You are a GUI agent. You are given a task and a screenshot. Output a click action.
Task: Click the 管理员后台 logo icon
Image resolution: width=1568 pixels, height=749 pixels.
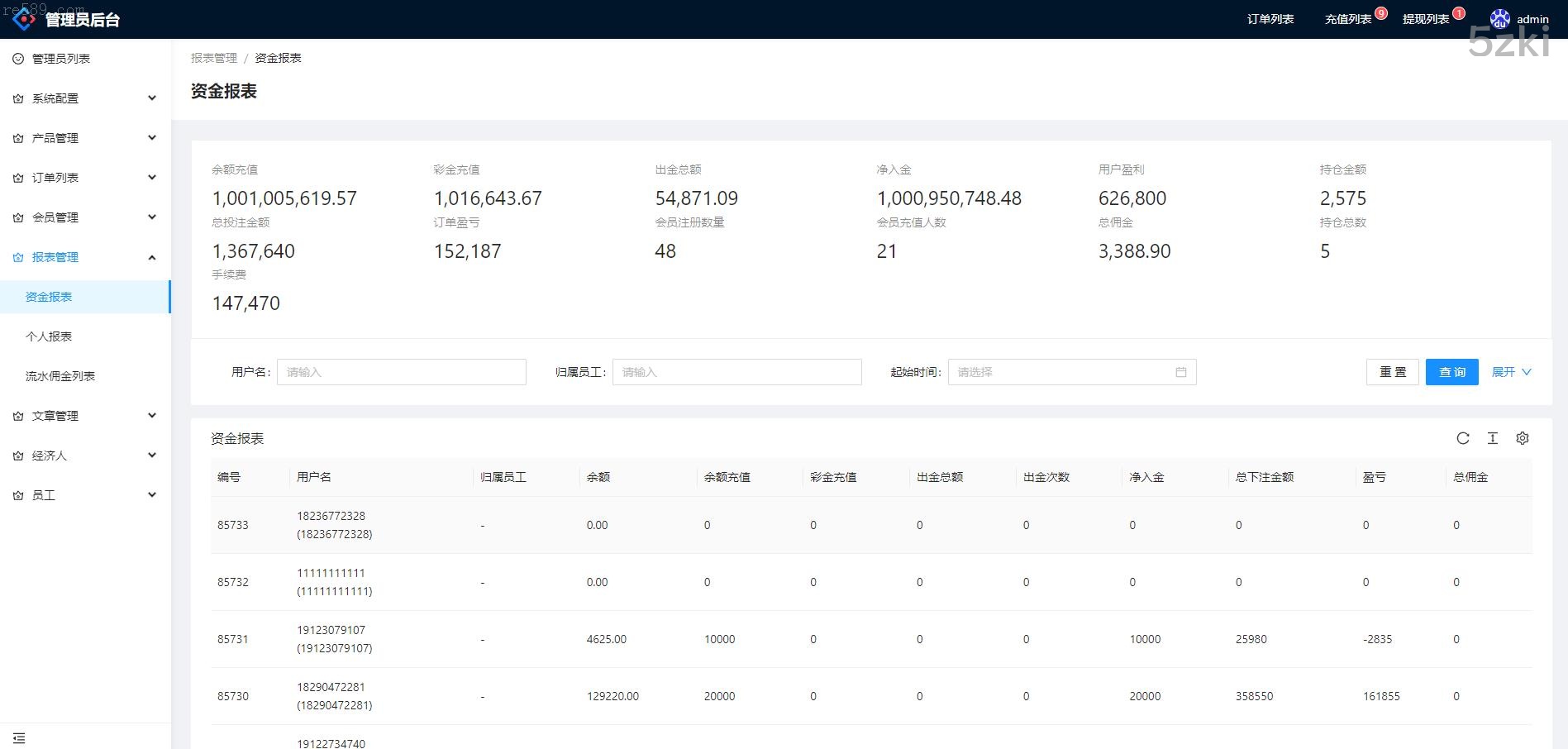pos(24,18)
